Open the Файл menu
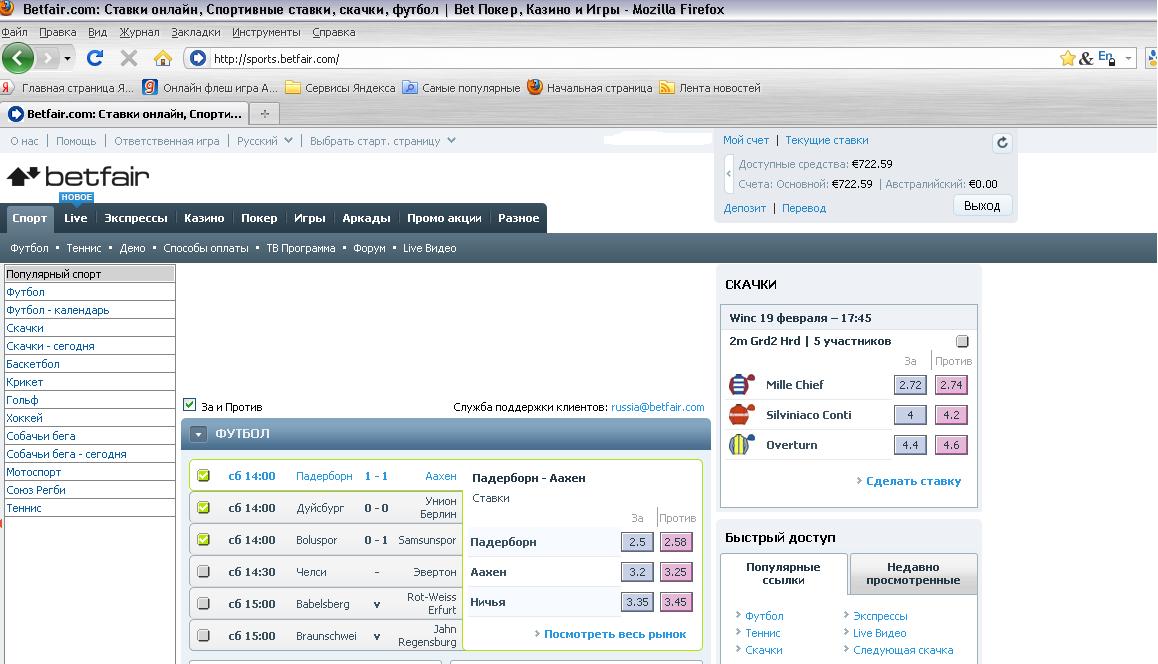 (x=14, y=32)
